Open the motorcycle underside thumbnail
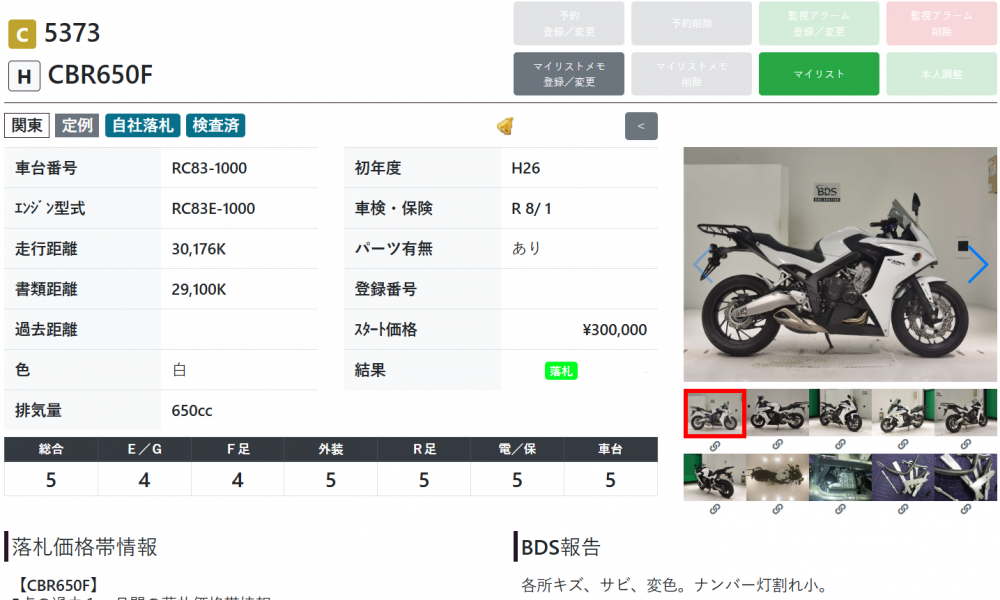This screenshot has height=600, width=1000. point(777,477)
